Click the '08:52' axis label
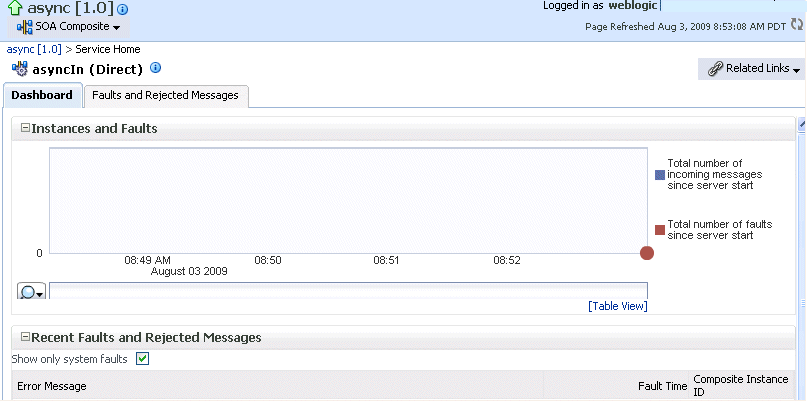 (x=507, y=260)
